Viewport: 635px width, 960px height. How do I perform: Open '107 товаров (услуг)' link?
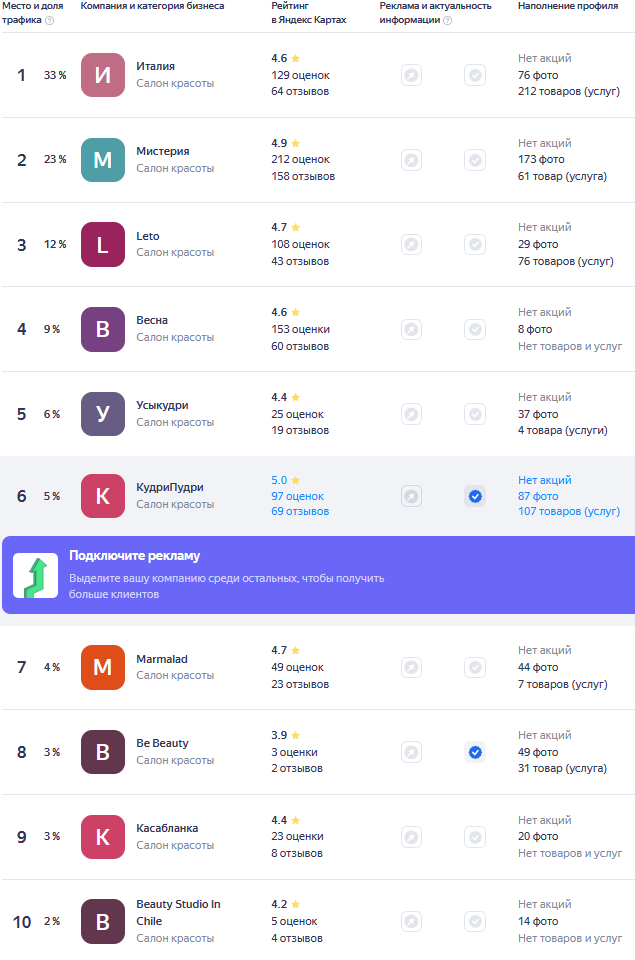coord(569,511)
